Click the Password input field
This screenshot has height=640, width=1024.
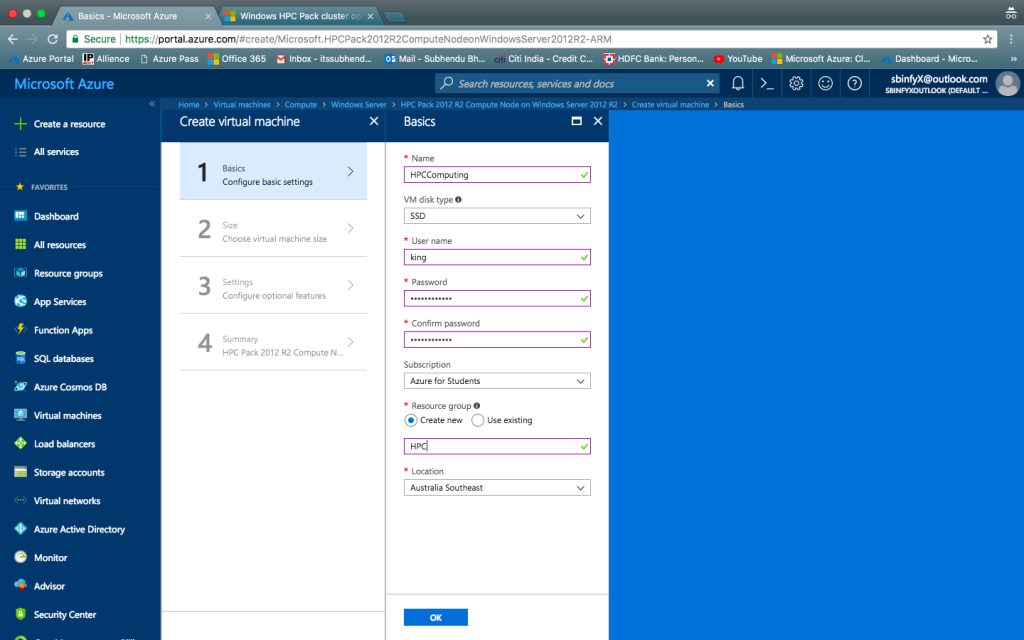point(497,298)
